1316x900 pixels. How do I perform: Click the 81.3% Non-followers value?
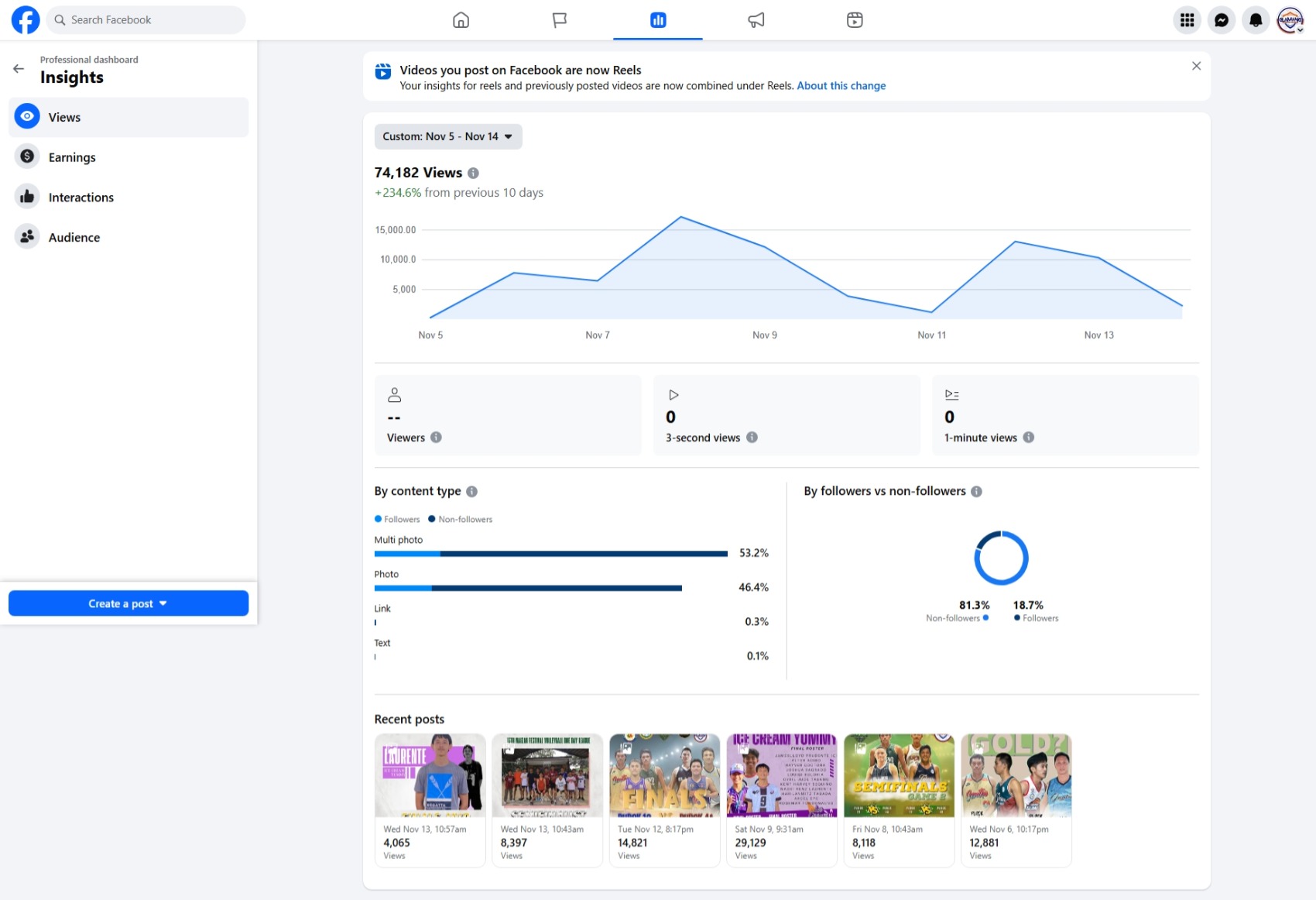(975, 605)
